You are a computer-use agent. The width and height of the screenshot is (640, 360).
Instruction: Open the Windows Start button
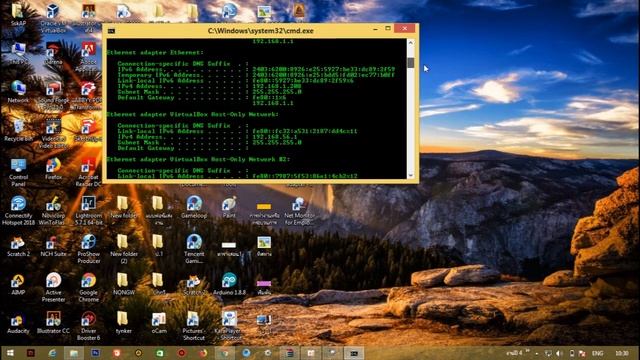(10, 353)
